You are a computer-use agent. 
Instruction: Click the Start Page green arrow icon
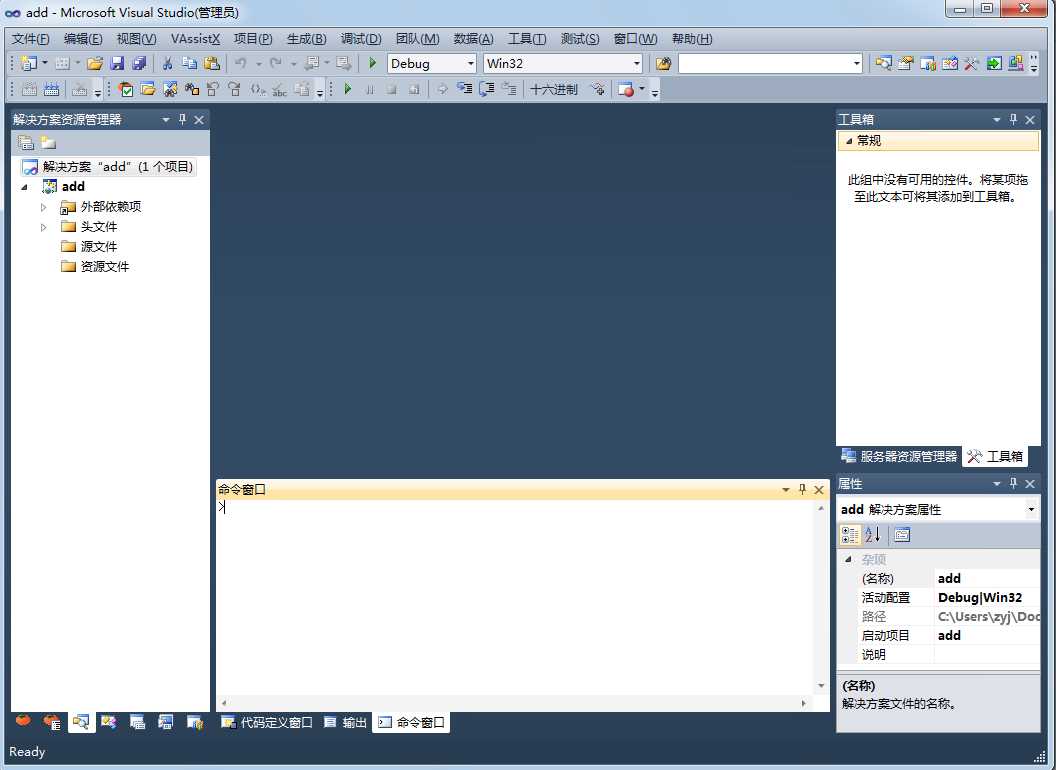994,63
